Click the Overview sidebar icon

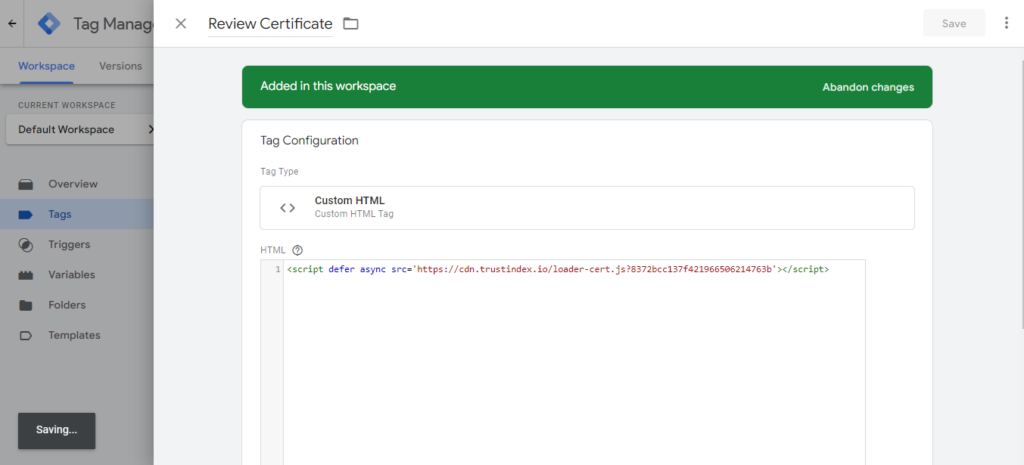tap(27, 184)
